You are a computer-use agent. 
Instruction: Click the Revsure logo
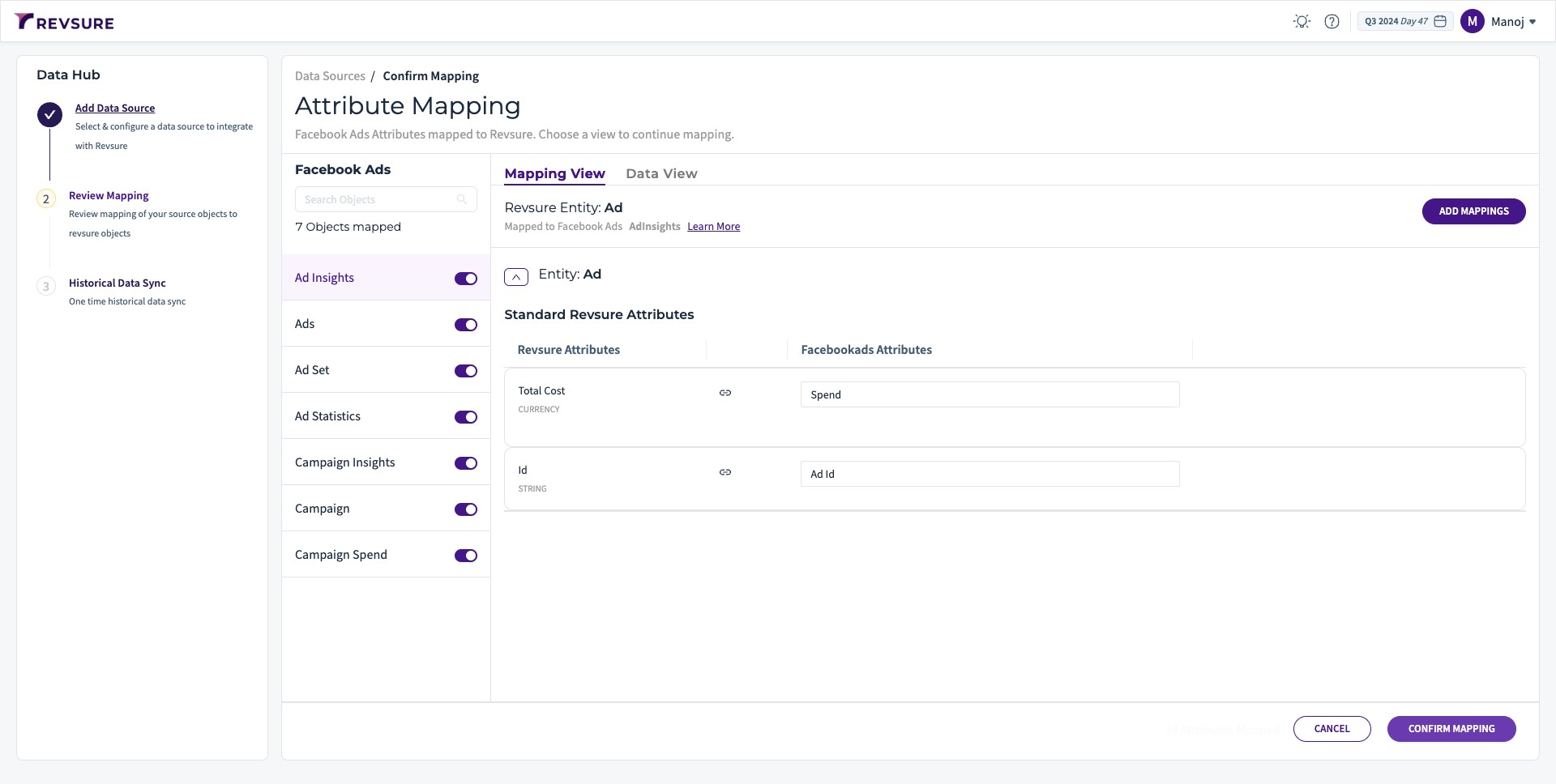click(64, 22)
